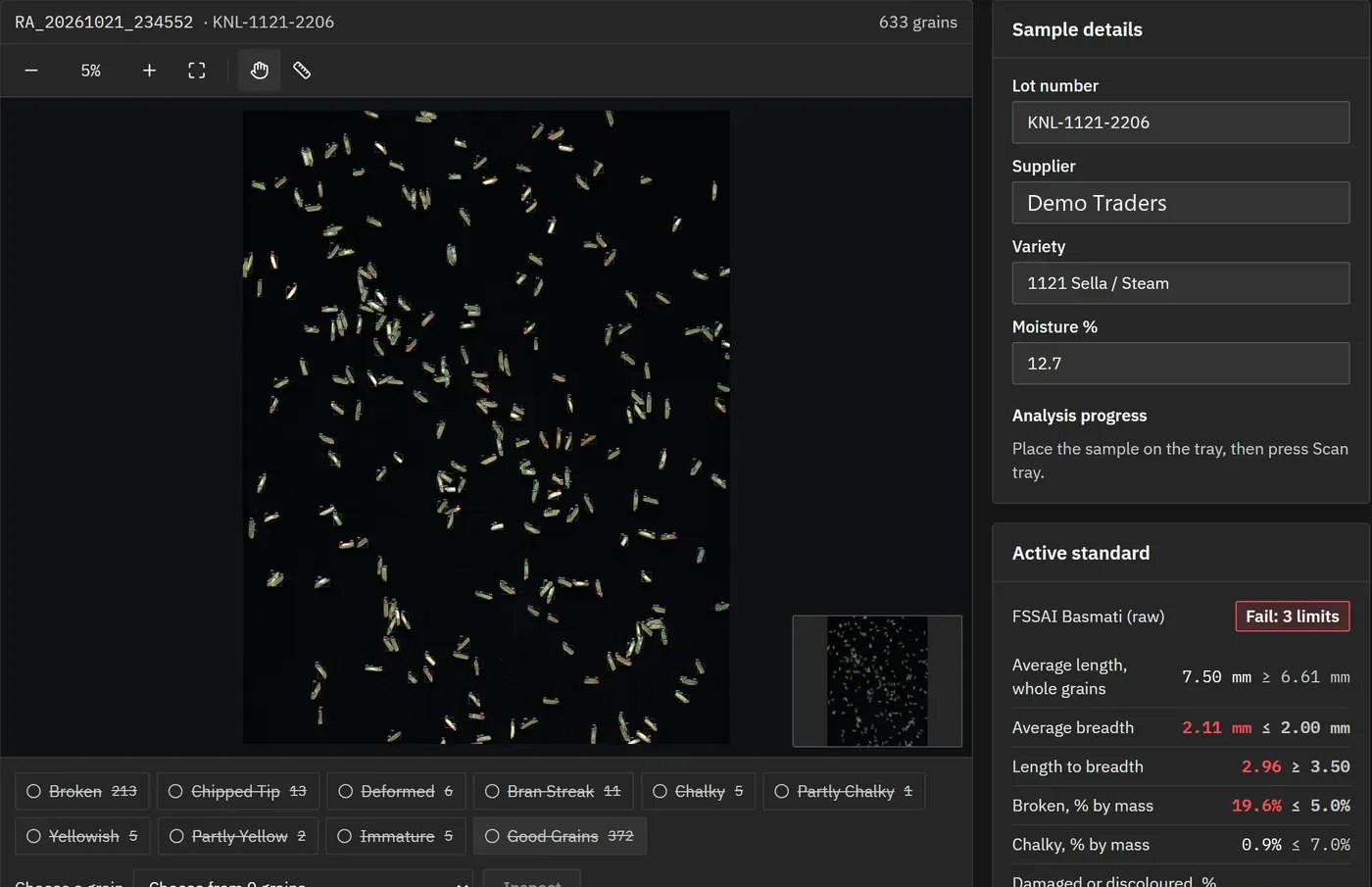The width and height of the screenshot is (1372, 887).
Task: Click the Moisture % input field
Action: [x=1181, y=364]
